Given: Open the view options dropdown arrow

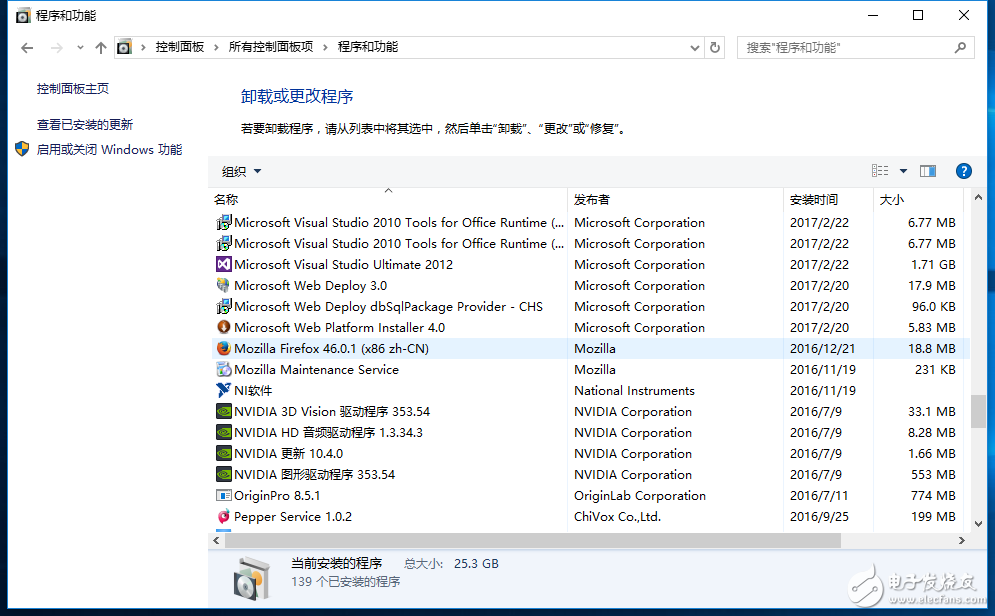Looking at the screenshot, I should [x=903, y=171].
